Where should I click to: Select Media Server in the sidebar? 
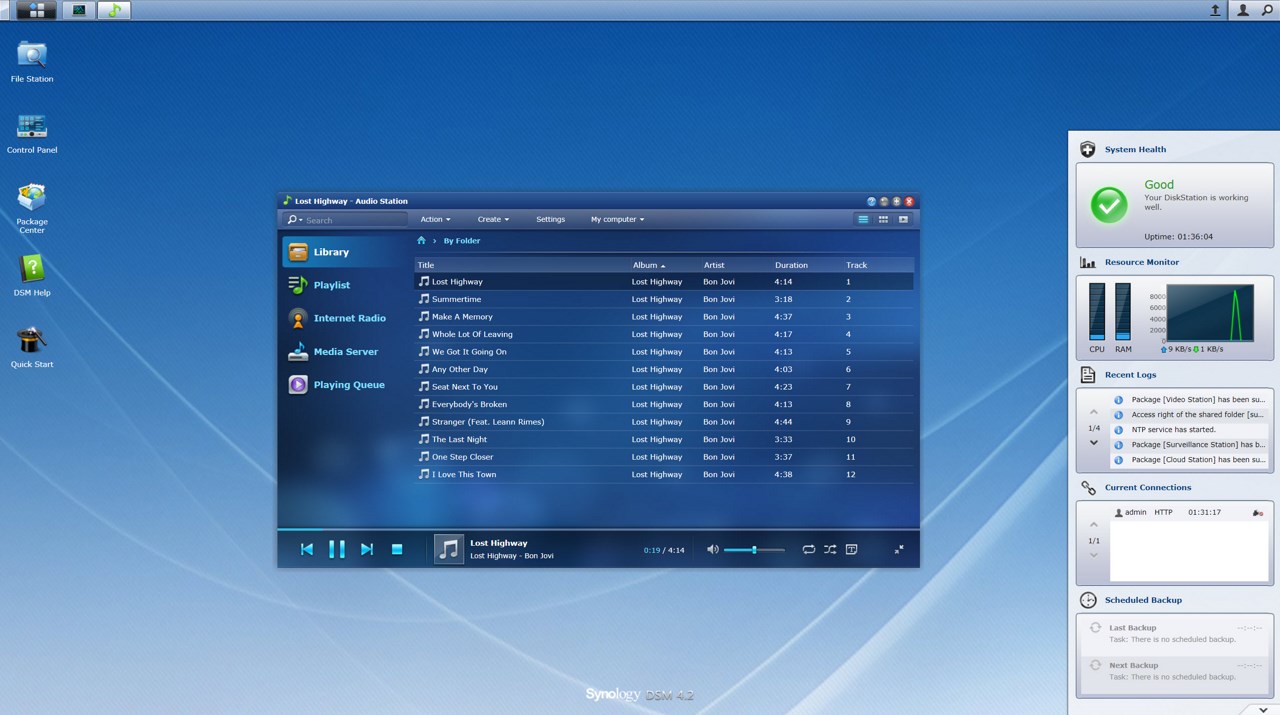point(343,352)
